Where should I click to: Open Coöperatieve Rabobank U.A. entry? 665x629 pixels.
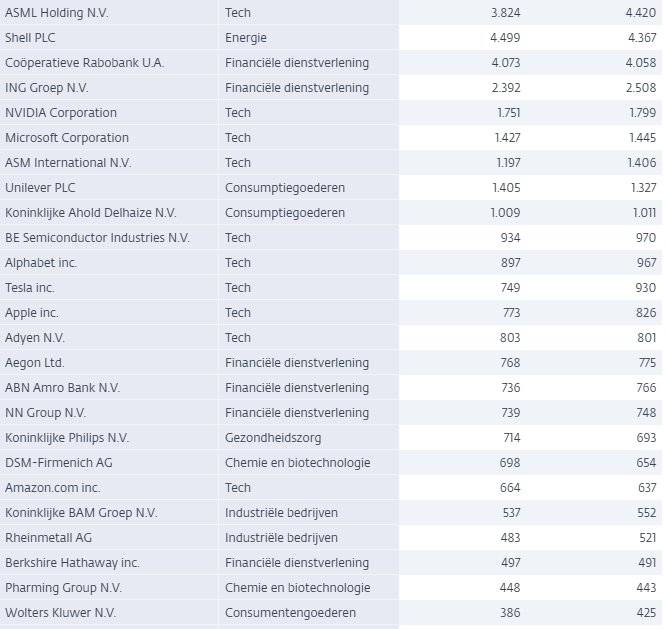(85, 63)
